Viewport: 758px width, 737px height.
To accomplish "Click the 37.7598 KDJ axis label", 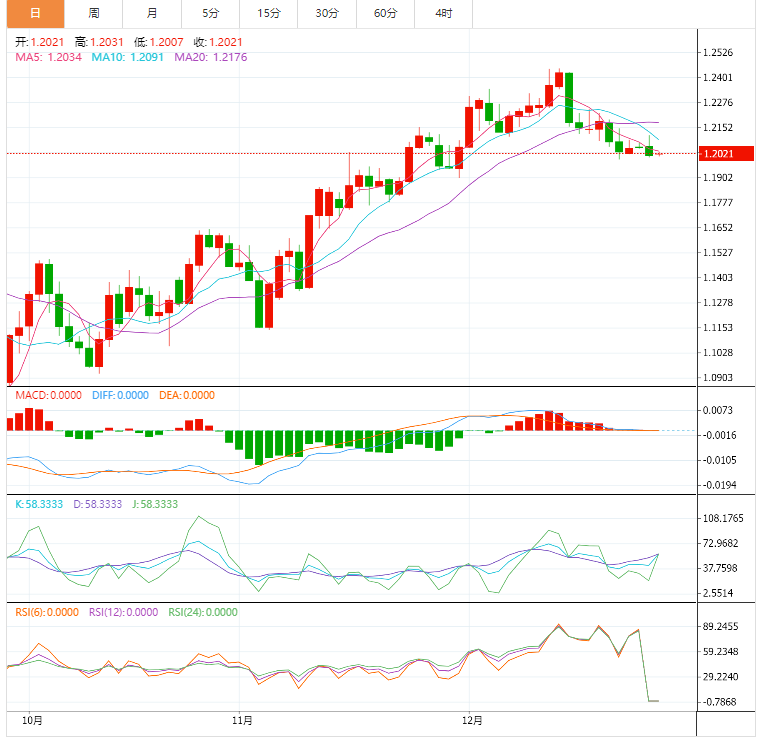I will pos(721,568).
